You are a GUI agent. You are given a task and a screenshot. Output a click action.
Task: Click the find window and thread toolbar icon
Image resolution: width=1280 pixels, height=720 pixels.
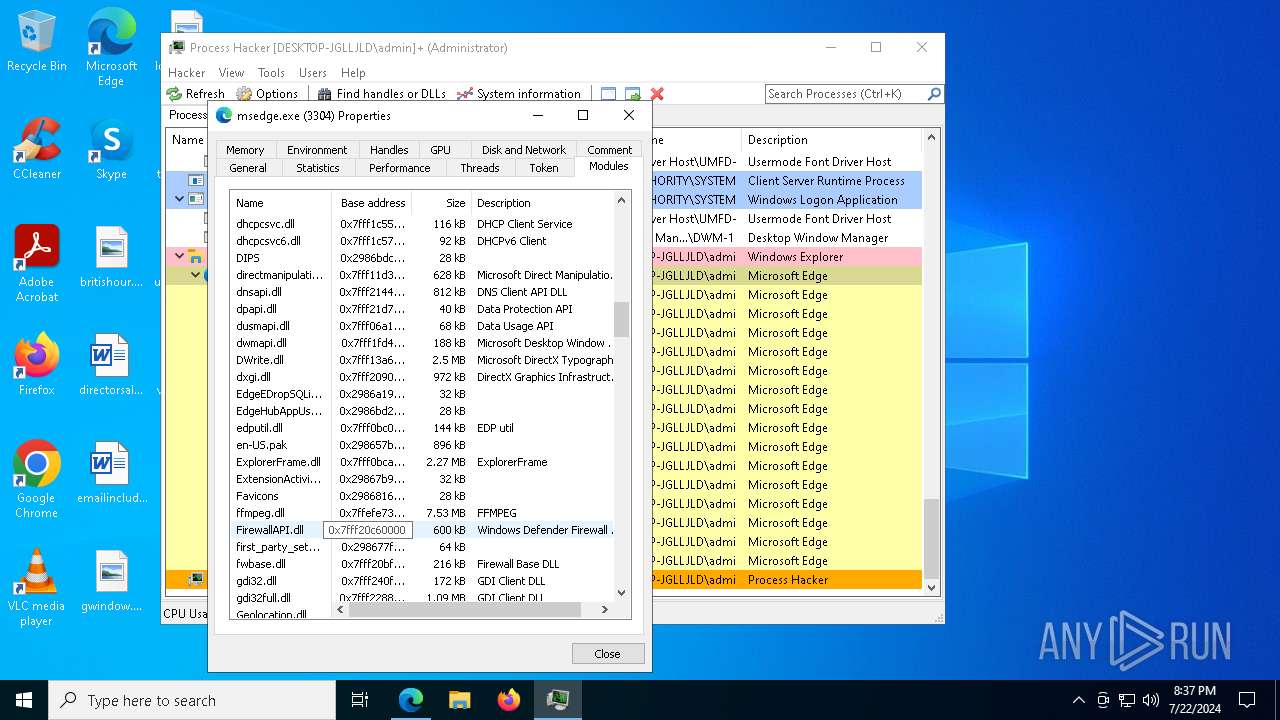pyautogui.click(x=632, y=94)
